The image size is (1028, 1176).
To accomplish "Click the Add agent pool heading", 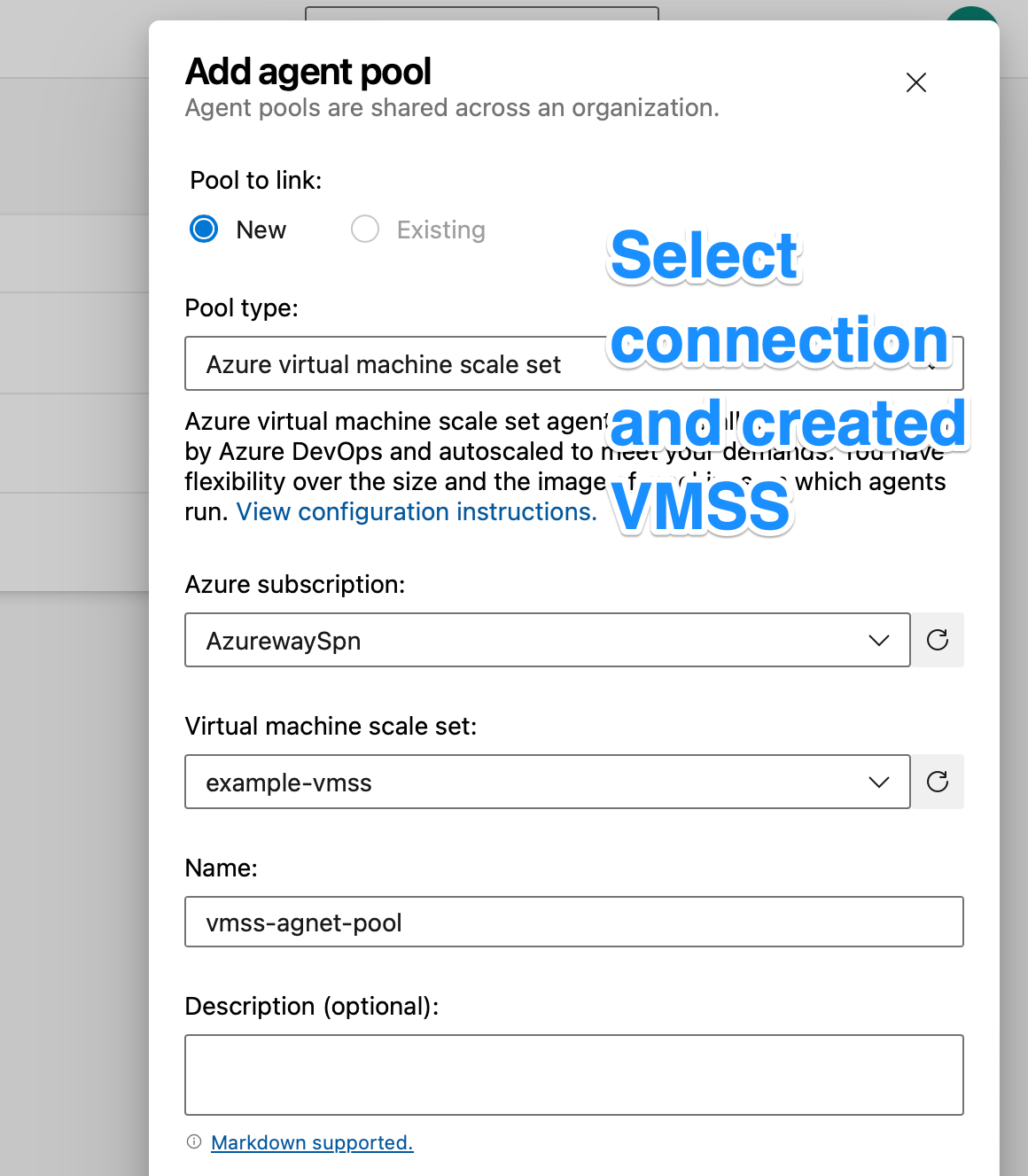I will tap(308, 72).
